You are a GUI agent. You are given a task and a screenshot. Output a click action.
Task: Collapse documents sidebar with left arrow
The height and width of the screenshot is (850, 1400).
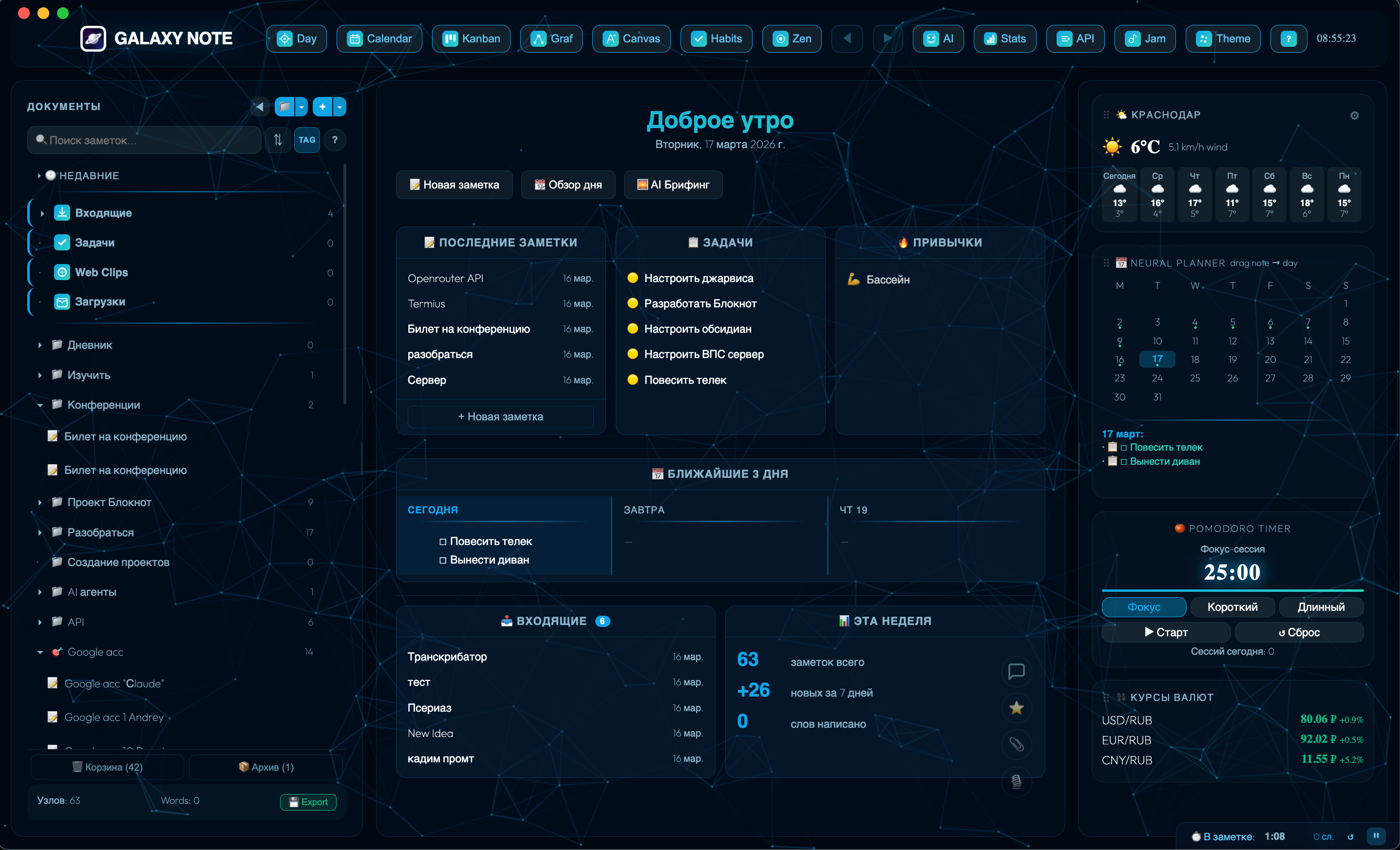(260, 106)
